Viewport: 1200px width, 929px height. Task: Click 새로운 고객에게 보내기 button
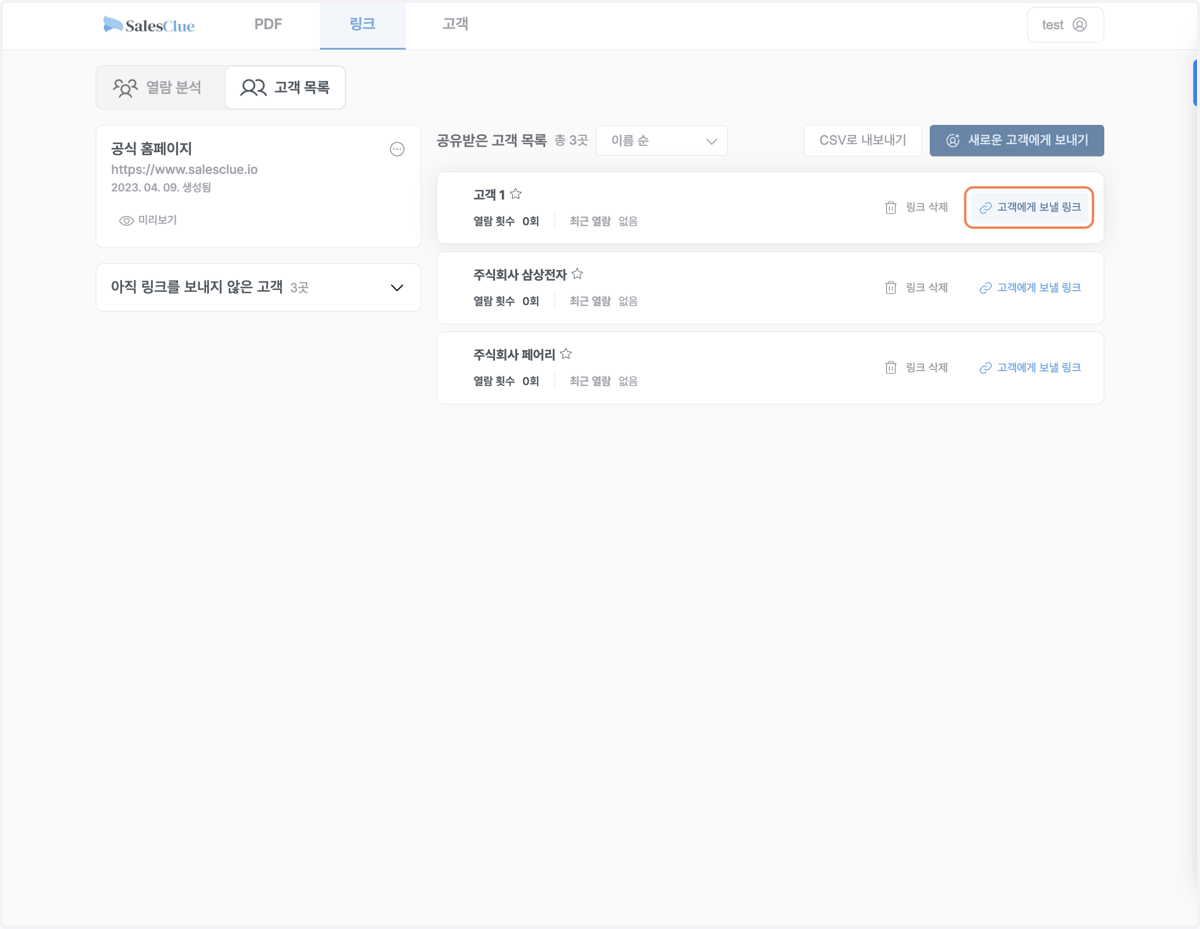[x=1017, y=141]
